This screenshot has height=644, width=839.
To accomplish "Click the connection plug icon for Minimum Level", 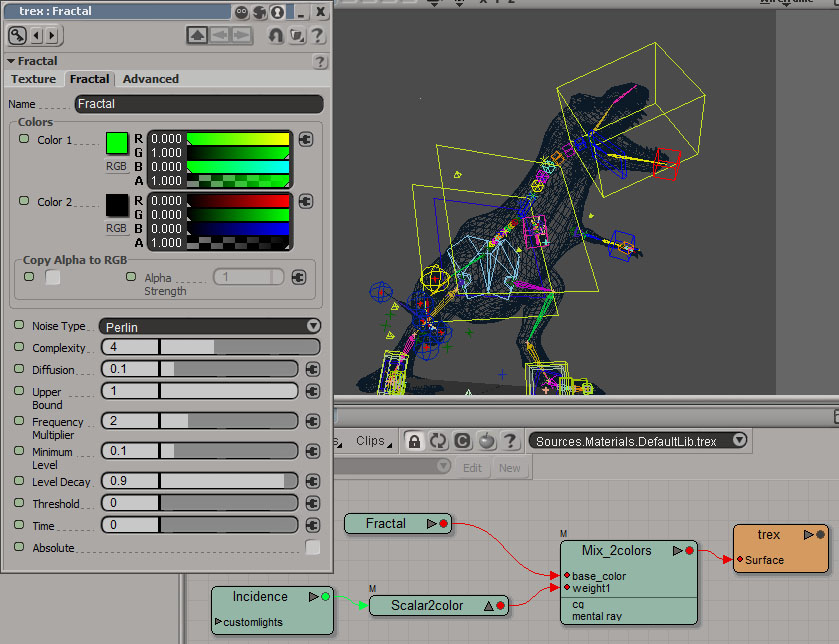I will tap(312, 451).
